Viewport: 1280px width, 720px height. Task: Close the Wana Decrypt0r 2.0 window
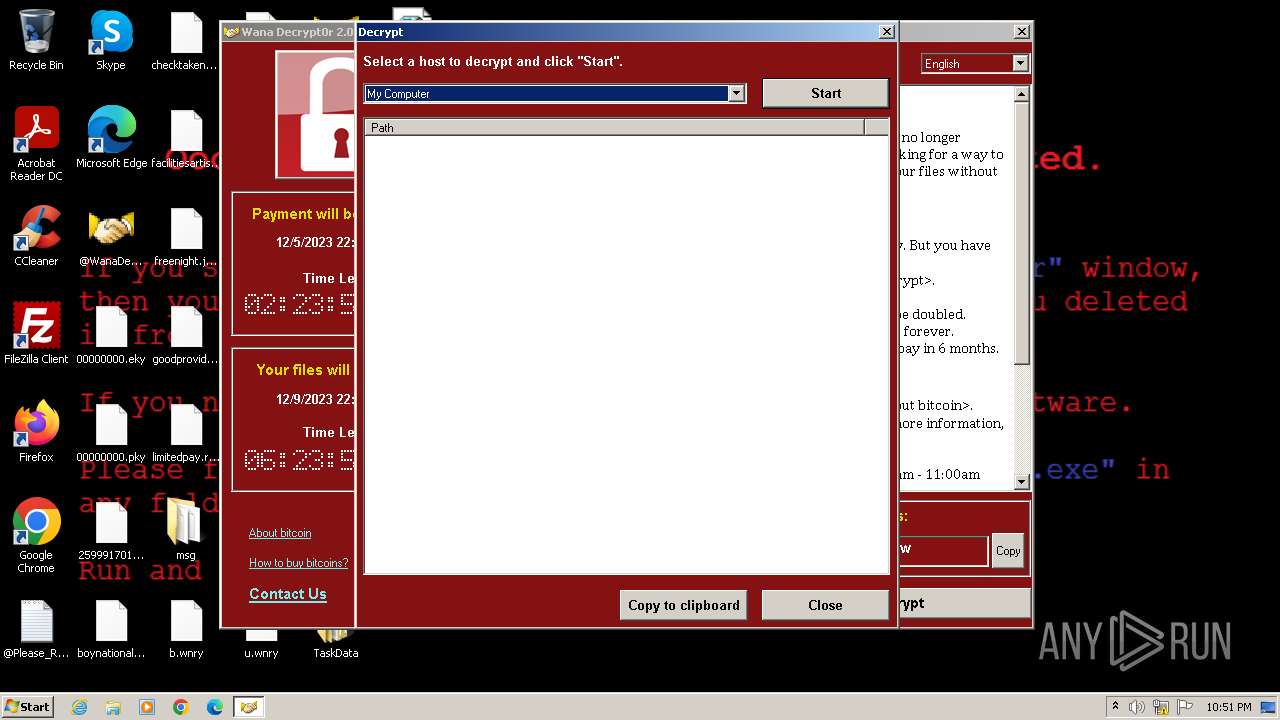(1021, 32)
